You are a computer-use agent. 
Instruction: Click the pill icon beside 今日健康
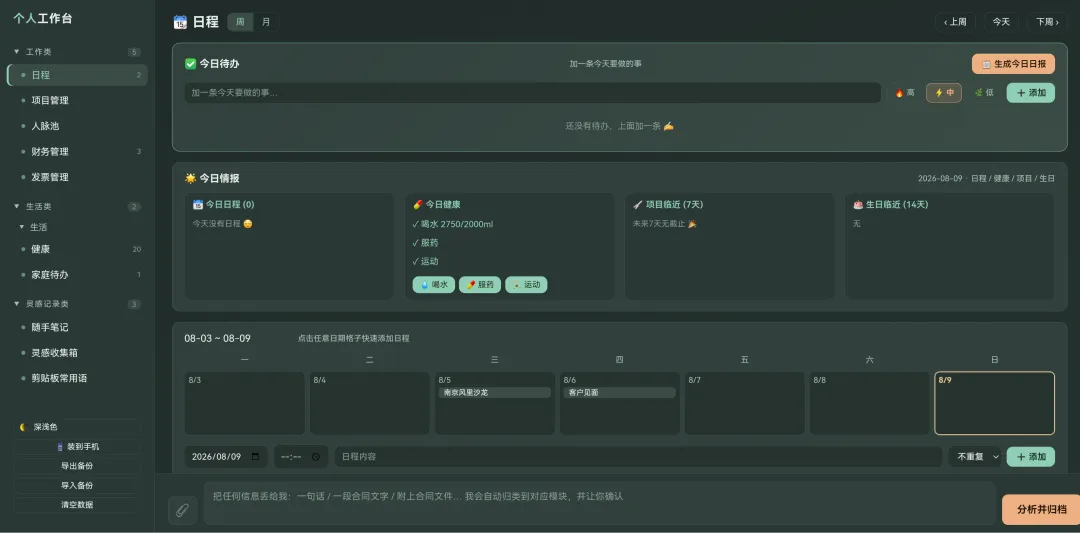[x=417, y=205]
